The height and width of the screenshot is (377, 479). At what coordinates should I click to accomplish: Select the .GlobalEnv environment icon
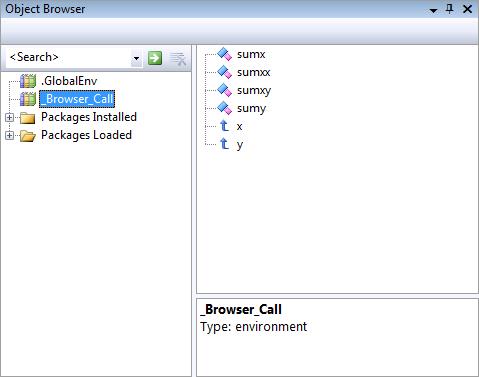(28, 81)
